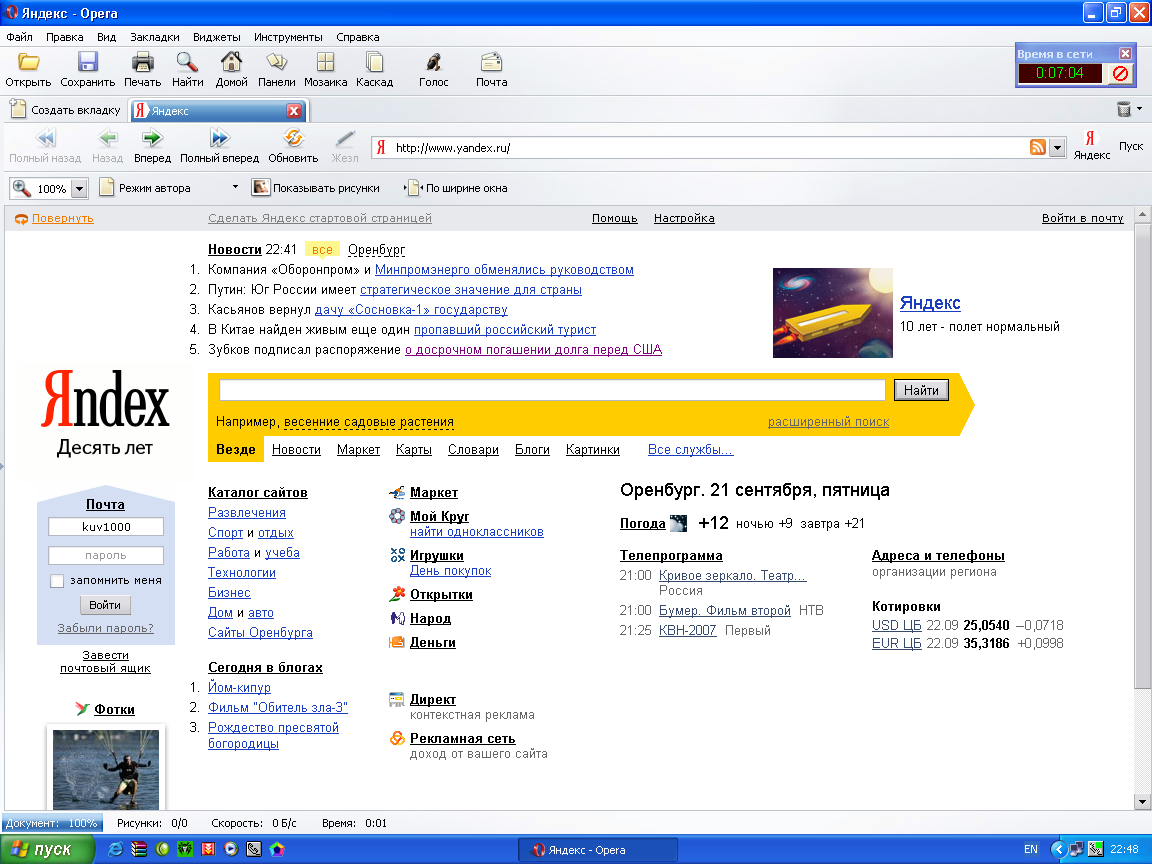Toggle Режим автора author mode
The height and width of the screenshot is (864, 1152).
pyautogui.click(x=145, y=188)
